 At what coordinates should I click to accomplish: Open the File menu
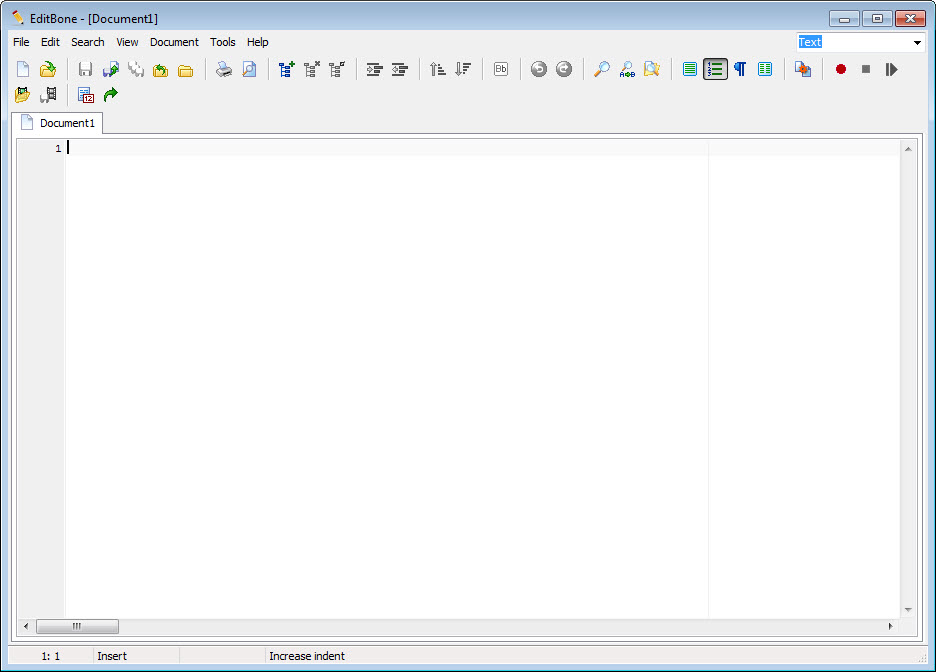click(x=21, y=42)
